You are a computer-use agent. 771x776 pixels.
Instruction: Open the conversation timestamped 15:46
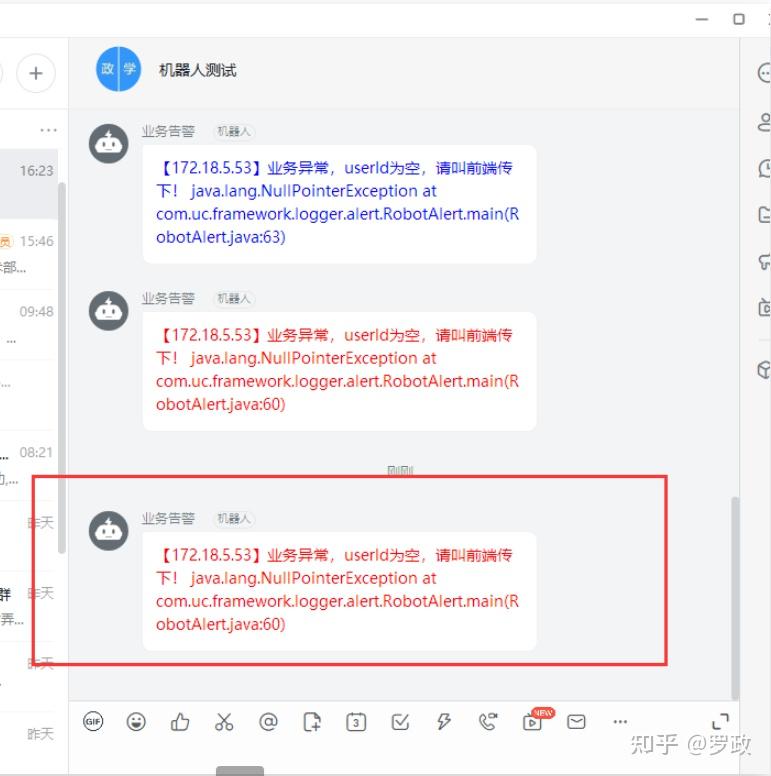(29, 254)
